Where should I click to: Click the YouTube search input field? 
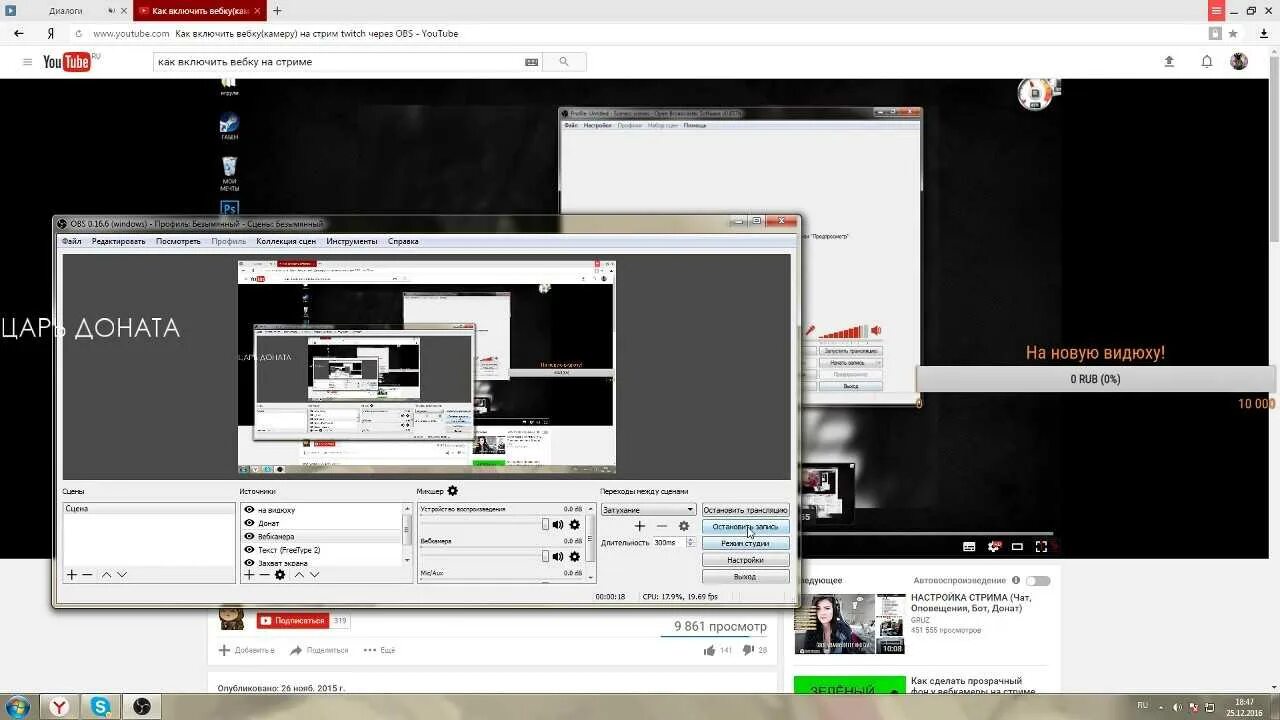[348, 62]
